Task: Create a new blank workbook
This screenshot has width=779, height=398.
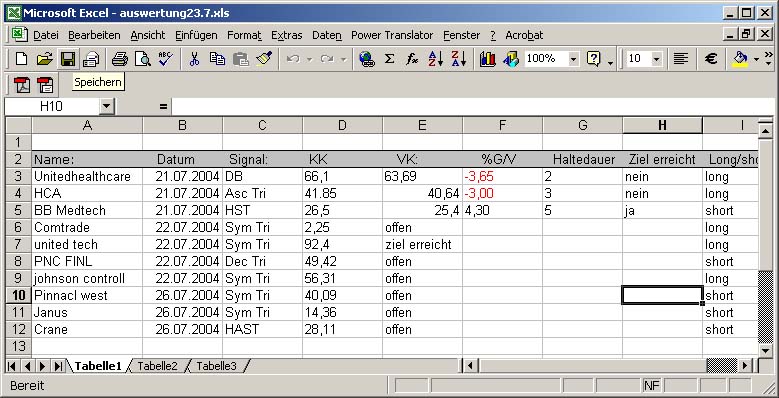Action: pos(21,59)
